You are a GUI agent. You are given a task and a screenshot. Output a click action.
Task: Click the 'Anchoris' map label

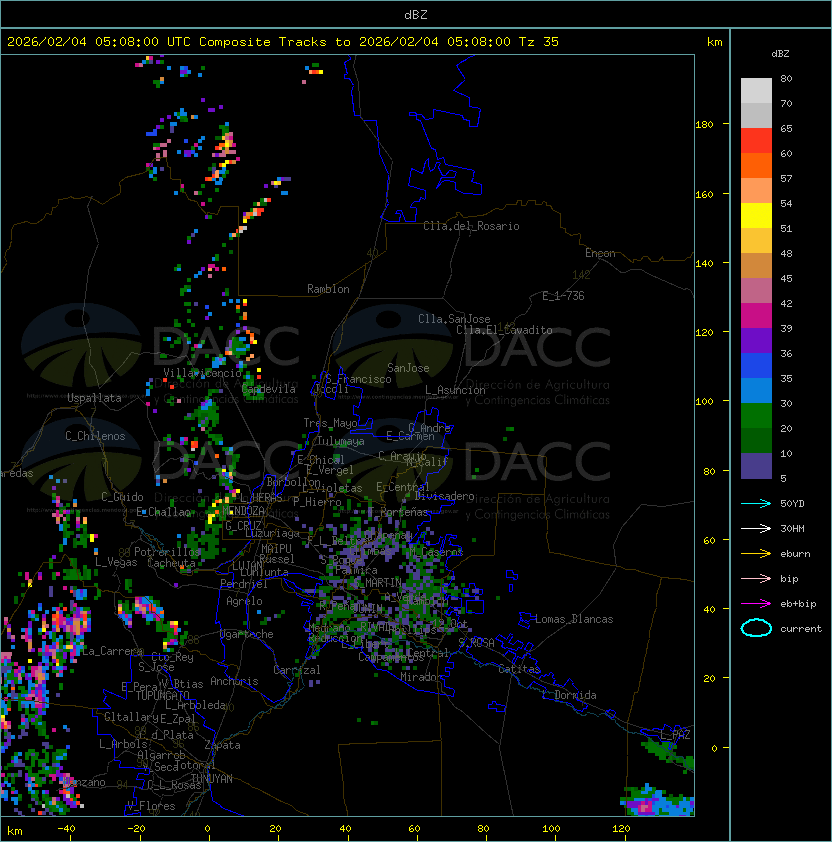pos(234,681)
